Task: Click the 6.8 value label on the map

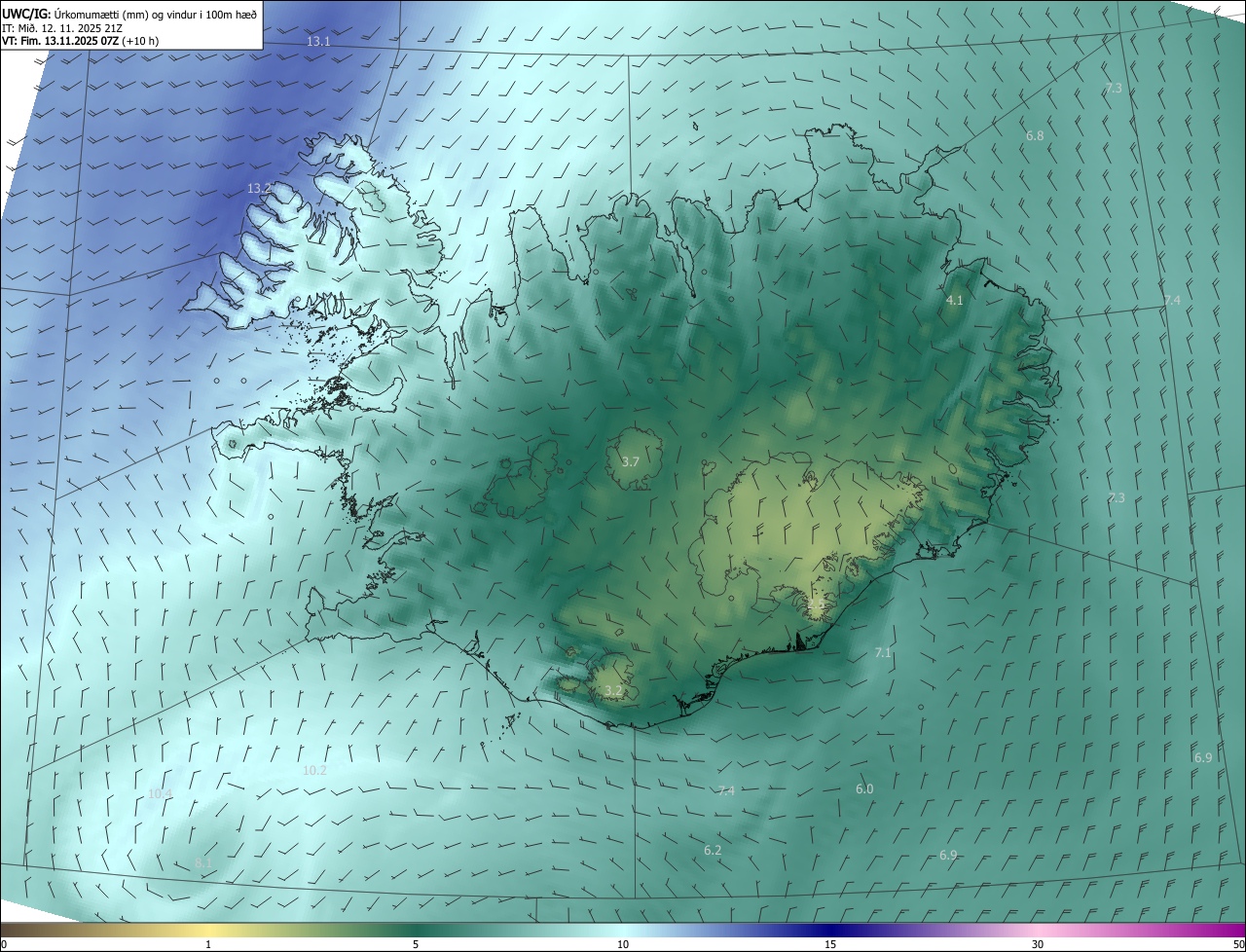Action: point(1035,135)
